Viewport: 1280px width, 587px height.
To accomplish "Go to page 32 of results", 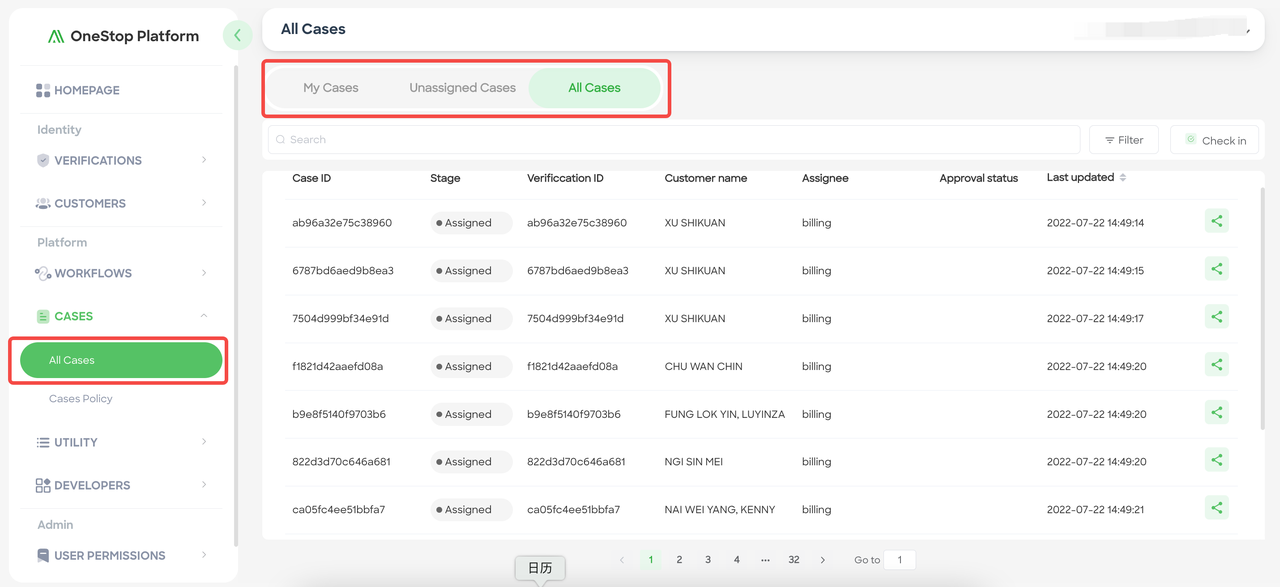I will [793, 559].
